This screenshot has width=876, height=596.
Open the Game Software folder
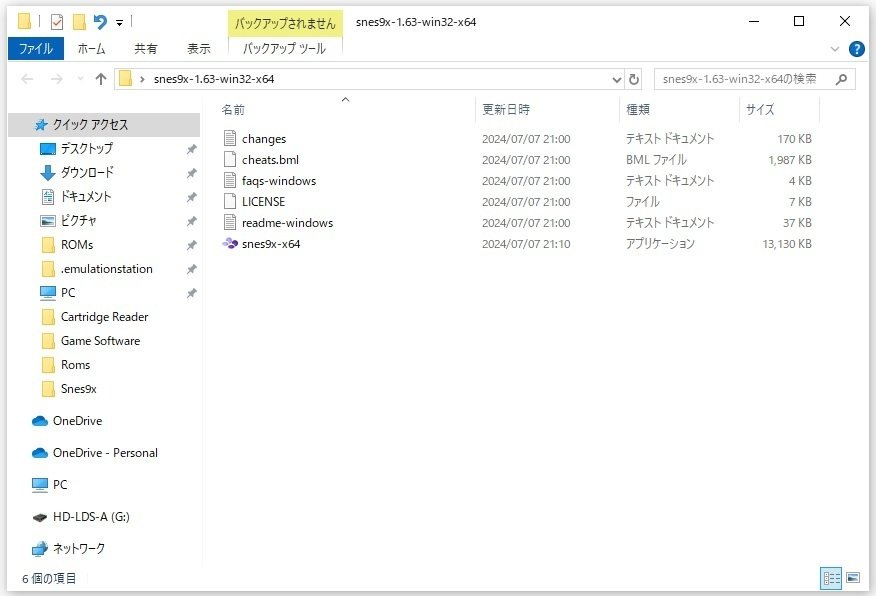(x=101, y=341)
